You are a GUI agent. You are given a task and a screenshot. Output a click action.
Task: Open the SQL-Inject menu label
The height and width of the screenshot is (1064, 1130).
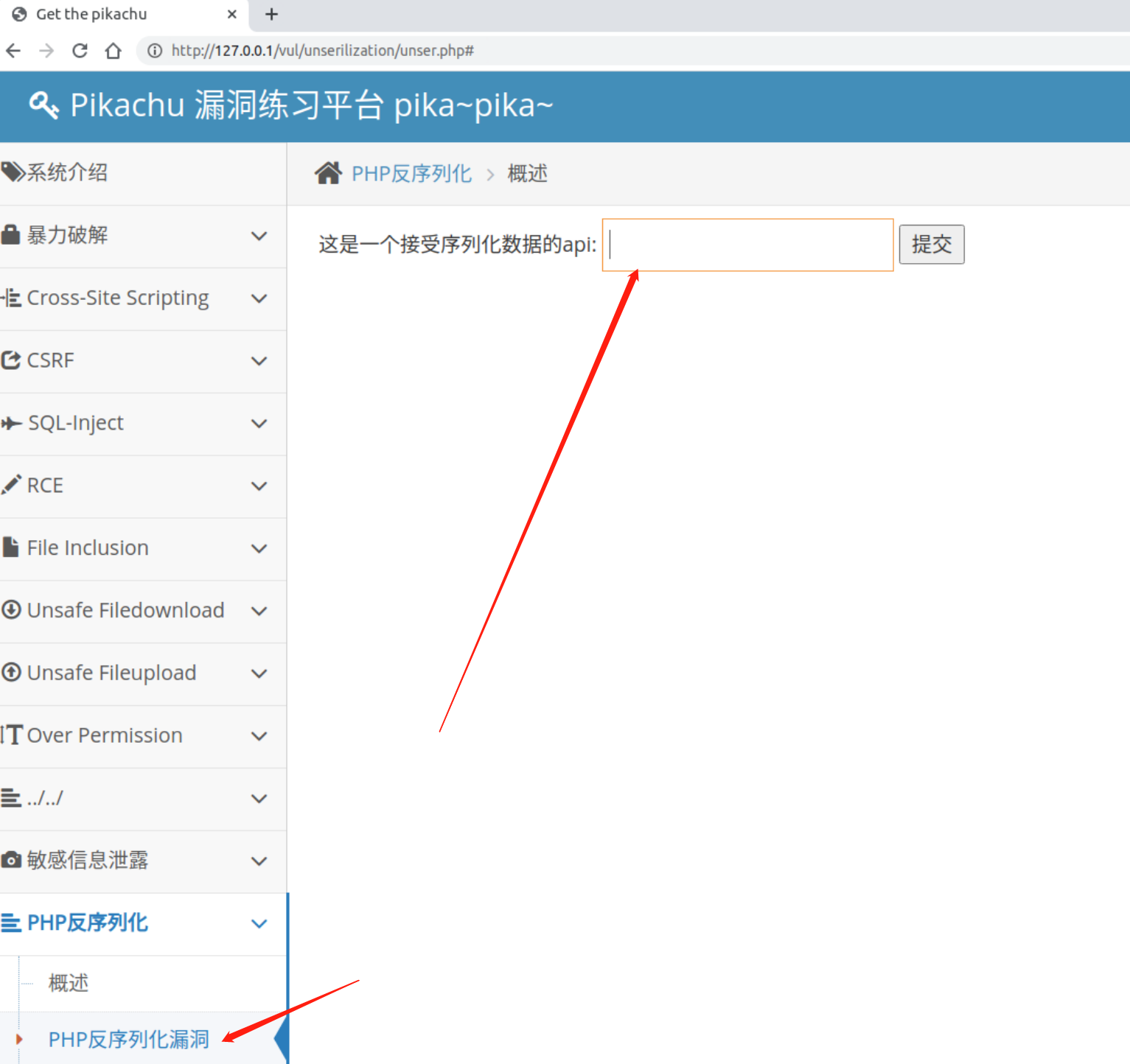point(76,423)
